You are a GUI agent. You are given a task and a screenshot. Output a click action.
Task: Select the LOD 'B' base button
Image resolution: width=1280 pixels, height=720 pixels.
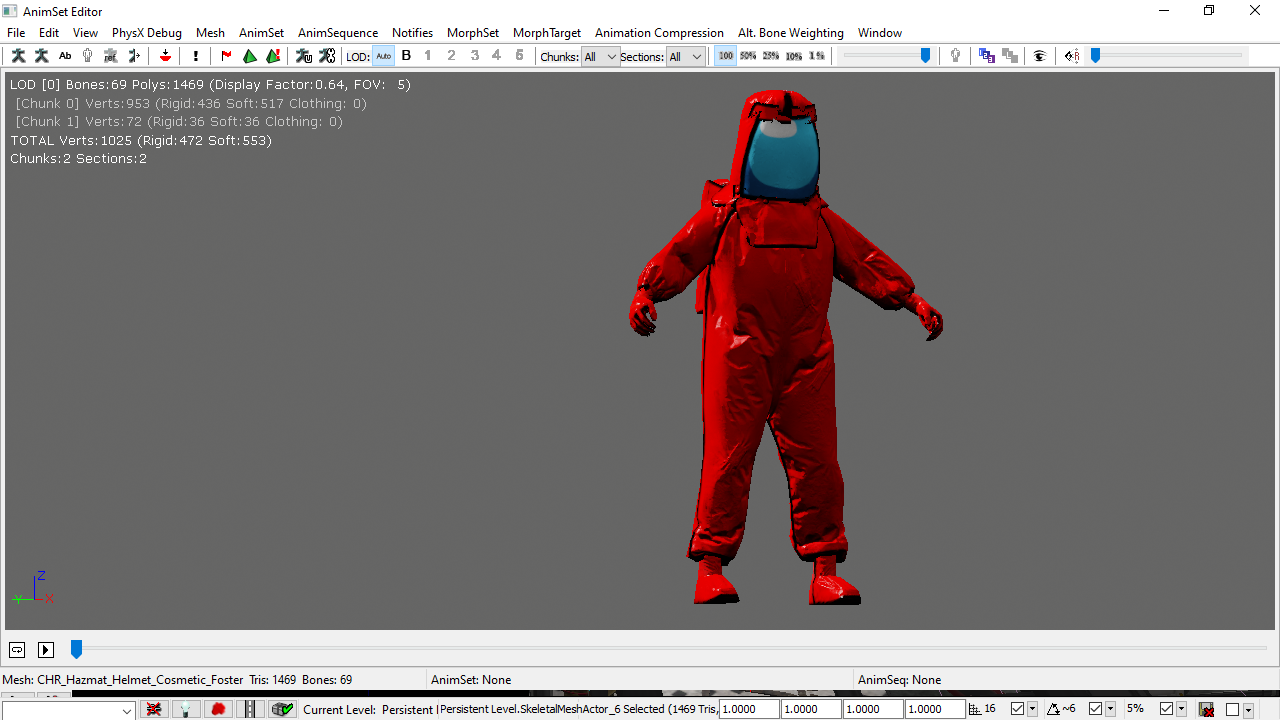tap(406, 56)
